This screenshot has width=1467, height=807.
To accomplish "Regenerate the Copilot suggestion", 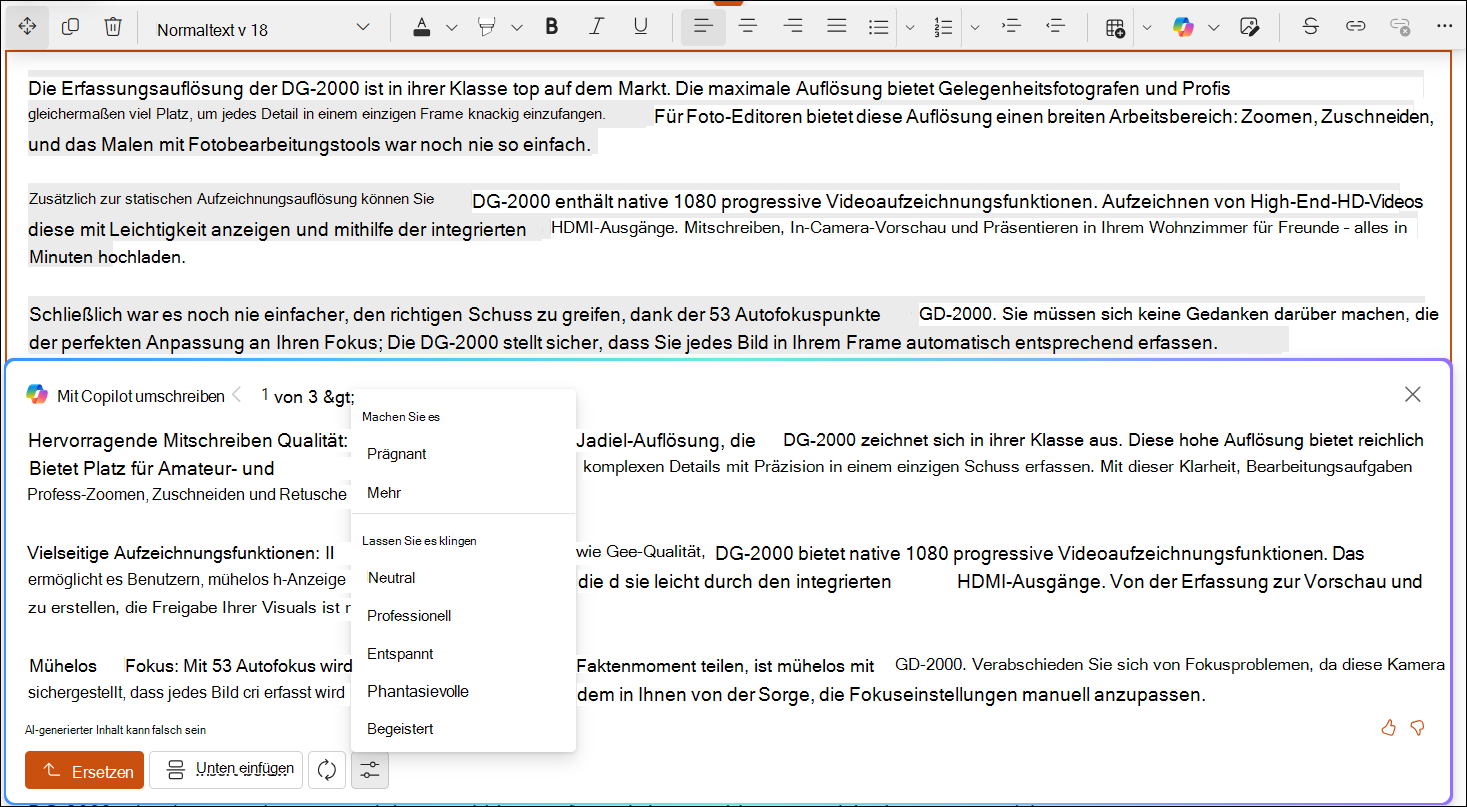I will pos(327,770).
